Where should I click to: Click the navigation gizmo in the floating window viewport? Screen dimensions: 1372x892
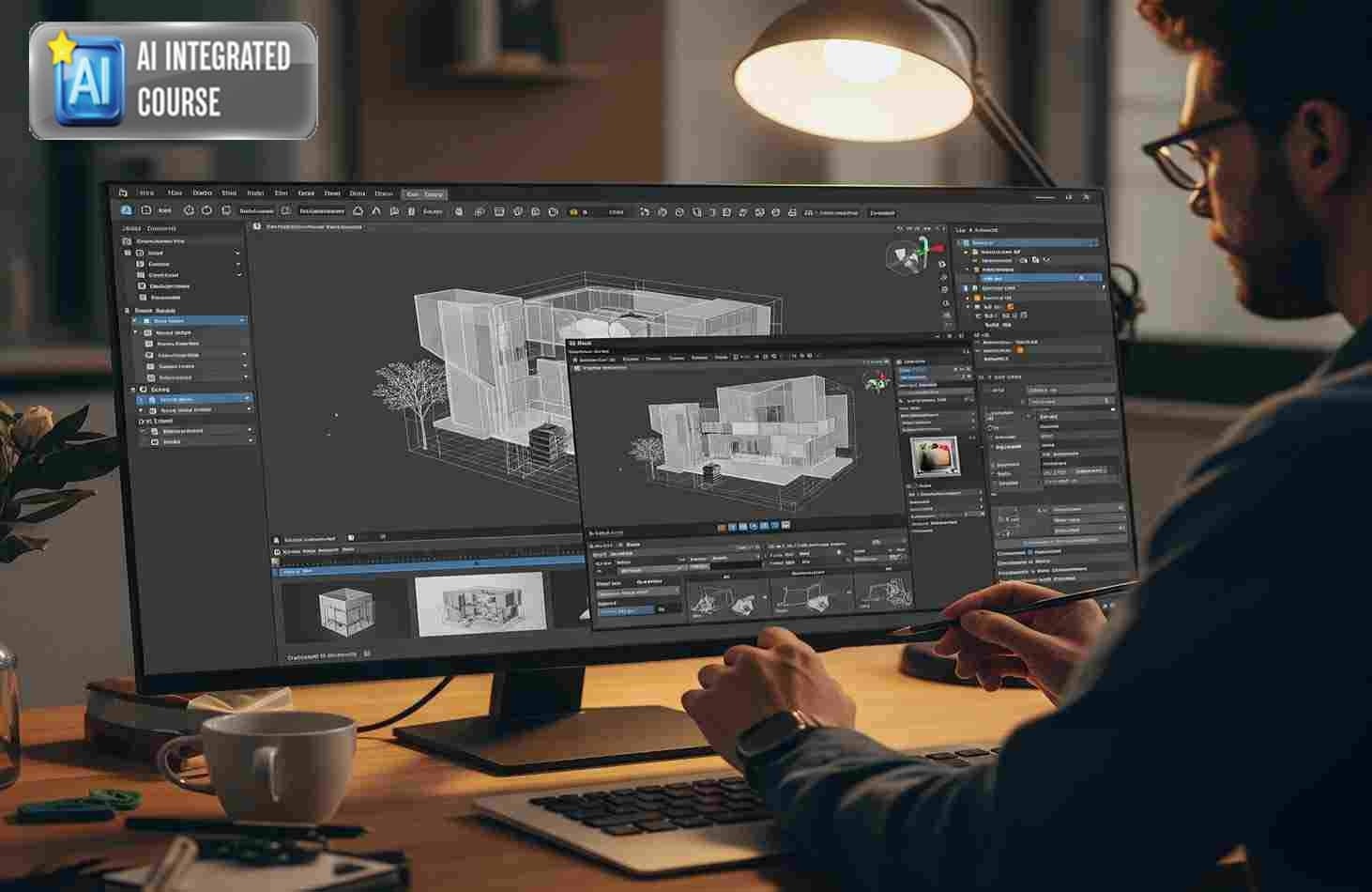[x=875, y=380]
